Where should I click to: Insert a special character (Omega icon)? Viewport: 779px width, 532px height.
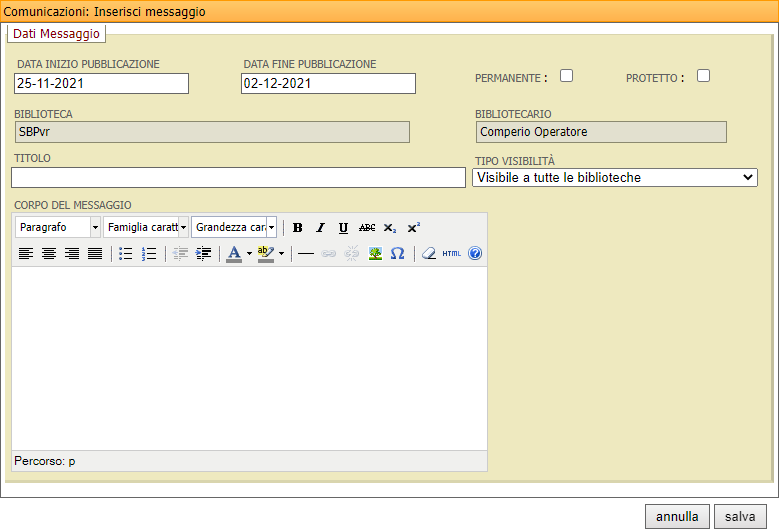(x=397, y=254)
